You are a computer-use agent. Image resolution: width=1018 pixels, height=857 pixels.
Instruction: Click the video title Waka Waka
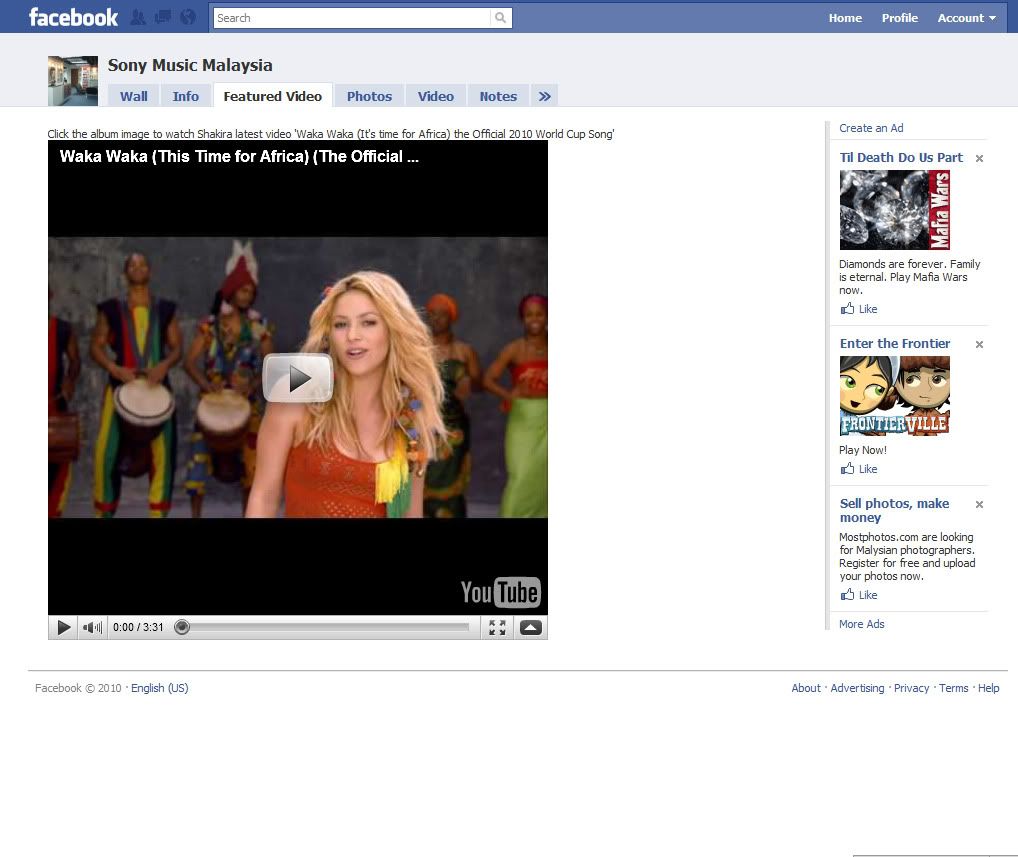coord(239,156)
